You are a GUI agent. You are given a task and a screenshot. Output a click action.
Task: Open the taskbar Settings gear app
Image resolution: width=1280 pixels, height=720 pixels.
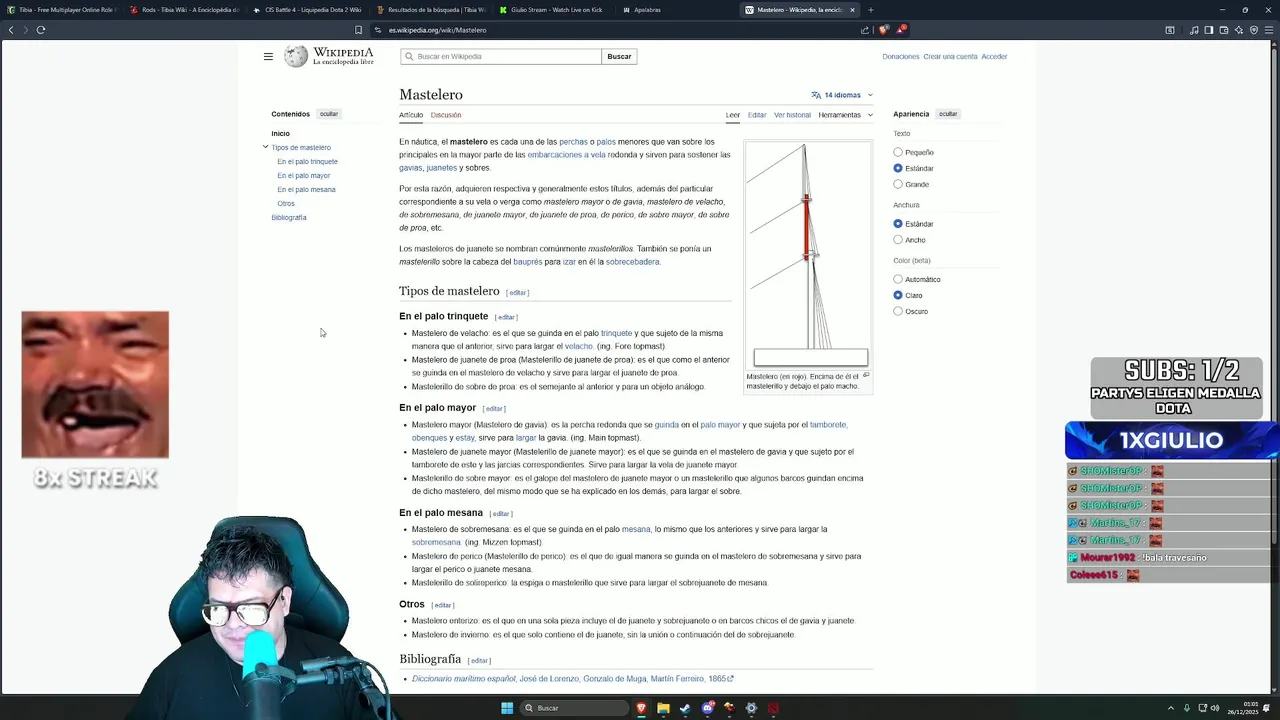[751, 708]
